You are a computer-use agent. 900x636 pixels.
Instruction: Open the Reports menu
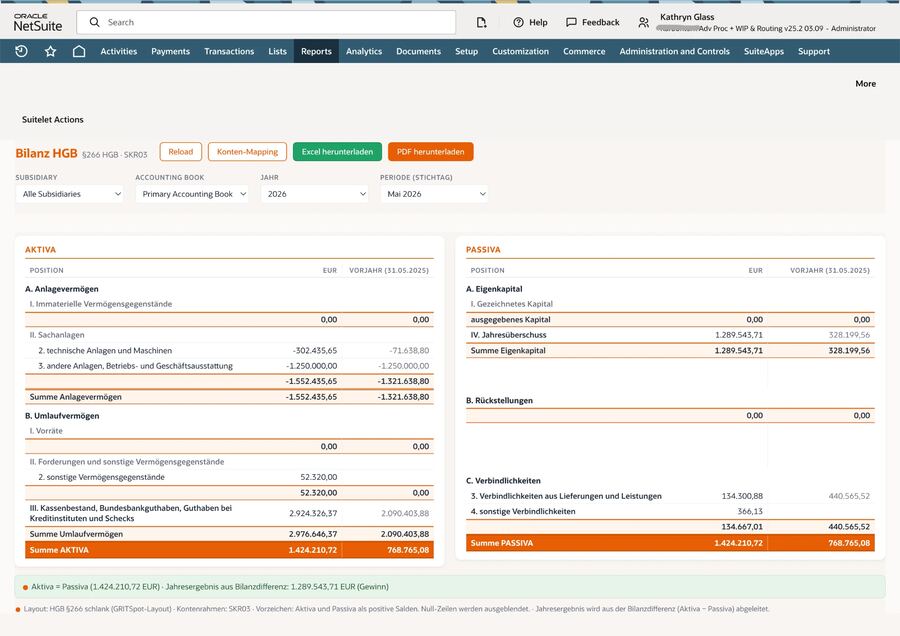(x=316, y=51)
